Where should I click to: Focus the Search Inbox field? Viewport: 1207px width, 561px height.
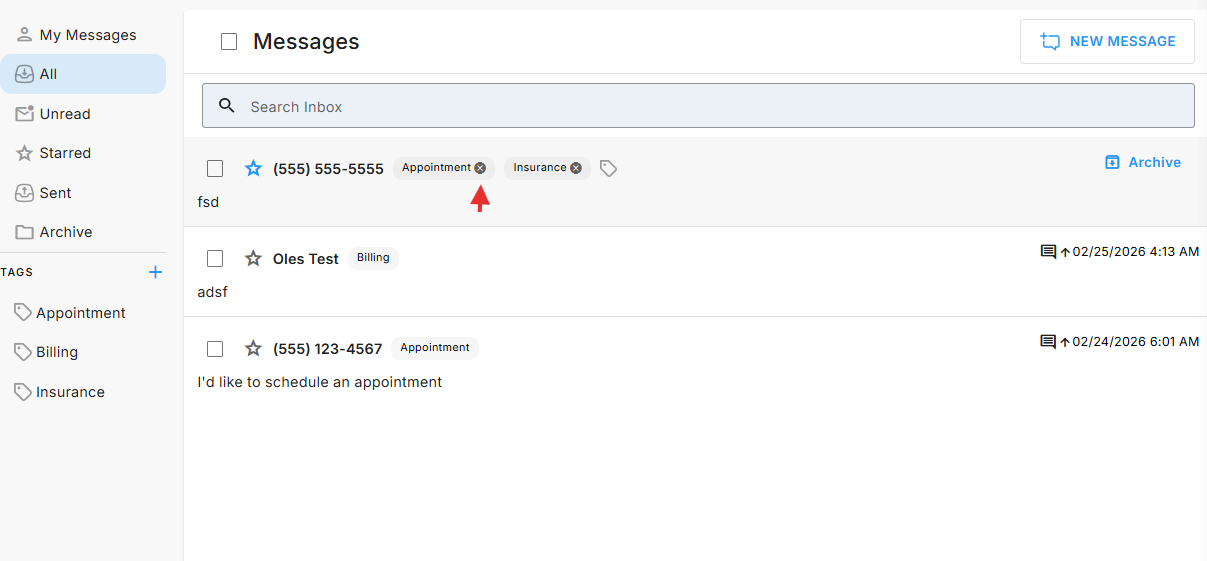pos(700,106)
